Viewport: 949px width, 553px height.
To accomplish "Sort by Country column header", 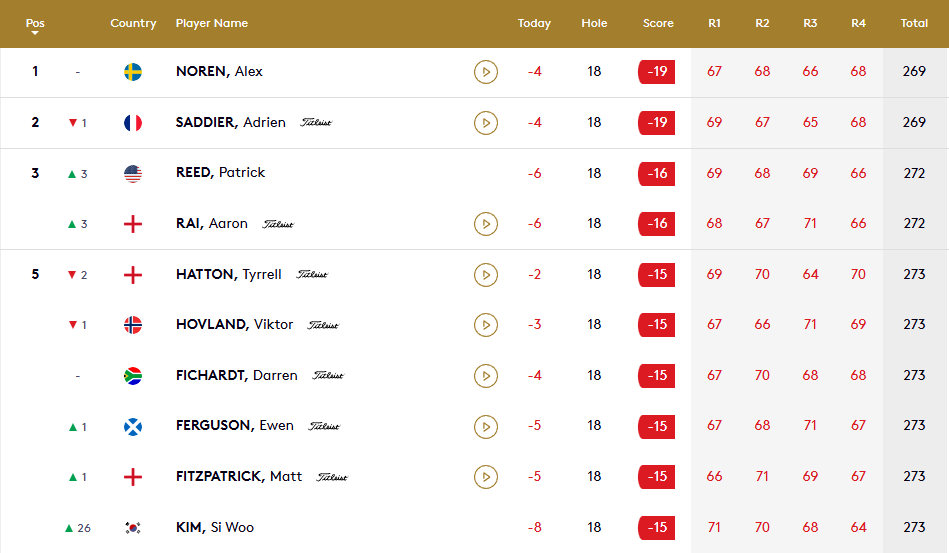I will pos(133,23).
